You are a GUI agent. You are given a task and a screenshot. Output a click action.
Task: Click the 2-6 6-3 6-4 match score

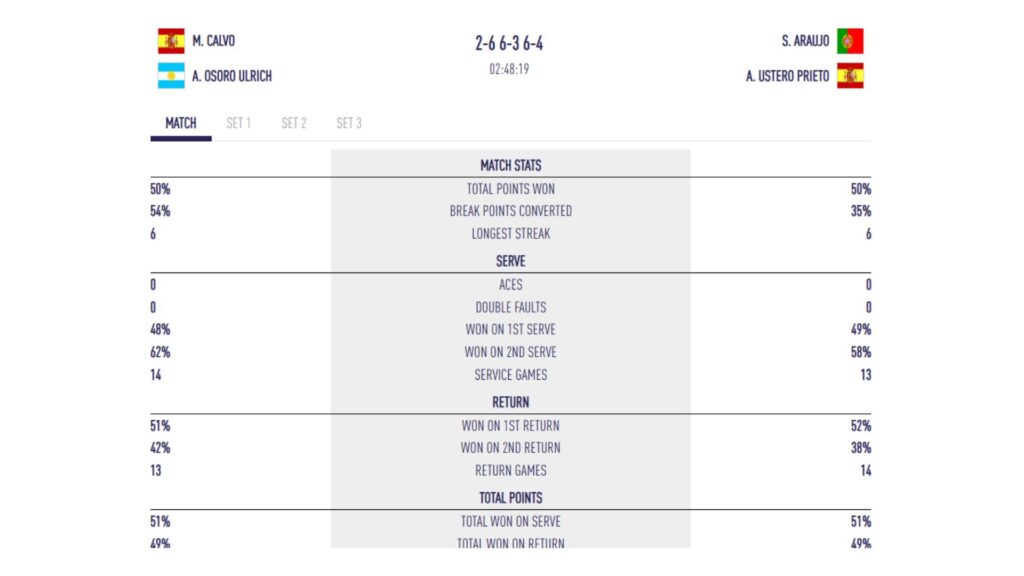click(509, 43)
